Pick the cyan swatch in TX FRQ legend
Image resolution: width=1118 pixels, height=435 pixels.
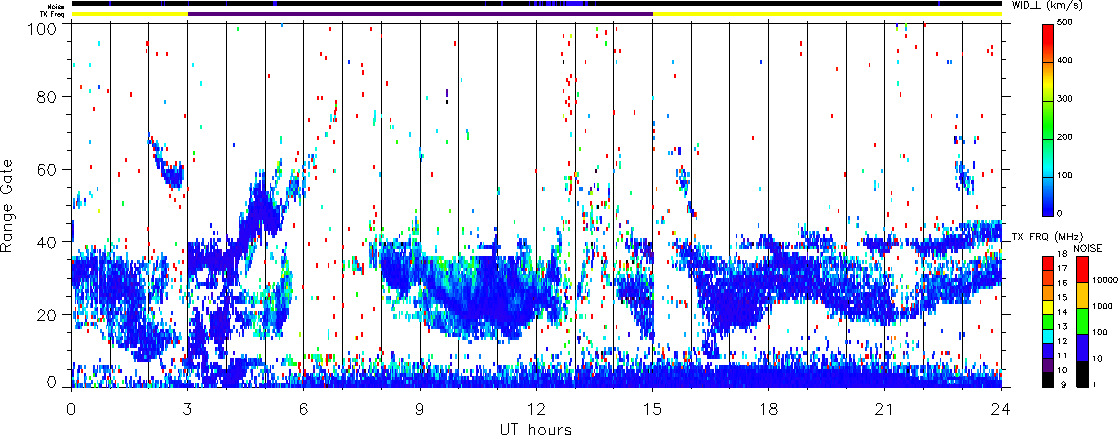point(1047,339)
